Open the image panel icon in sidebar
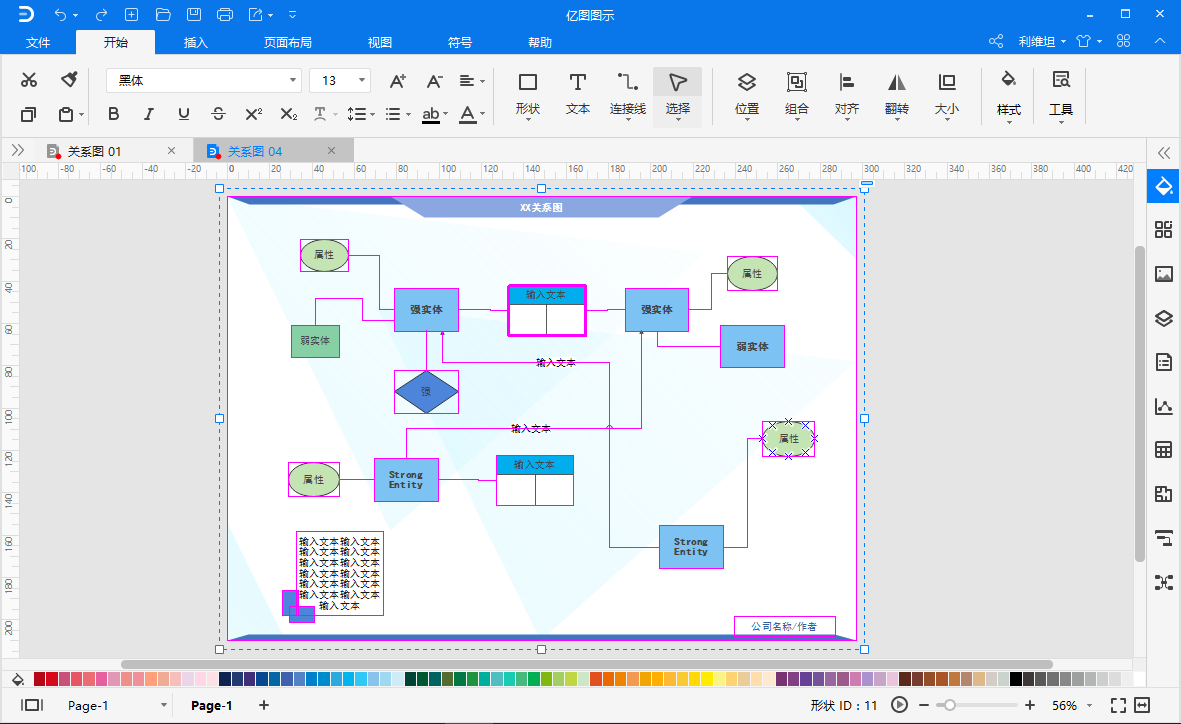The width and height of the screenshot is (1181, 724). point(1164,274)
